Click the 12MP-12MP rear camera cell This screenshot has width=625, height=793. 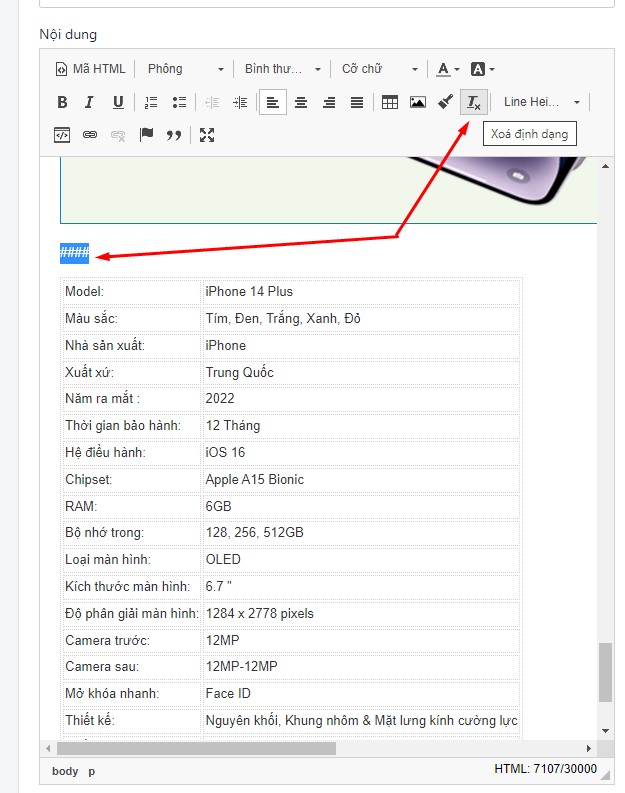(x=361, y=667)
